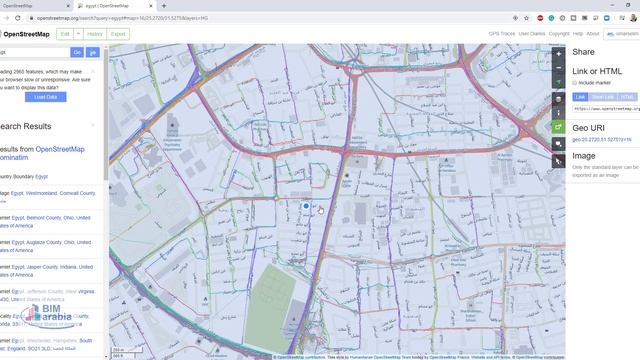The width and height of the screenshot is (640, 360).
Task: Close the Search Results sidebar with X
Action: point(93,125)
